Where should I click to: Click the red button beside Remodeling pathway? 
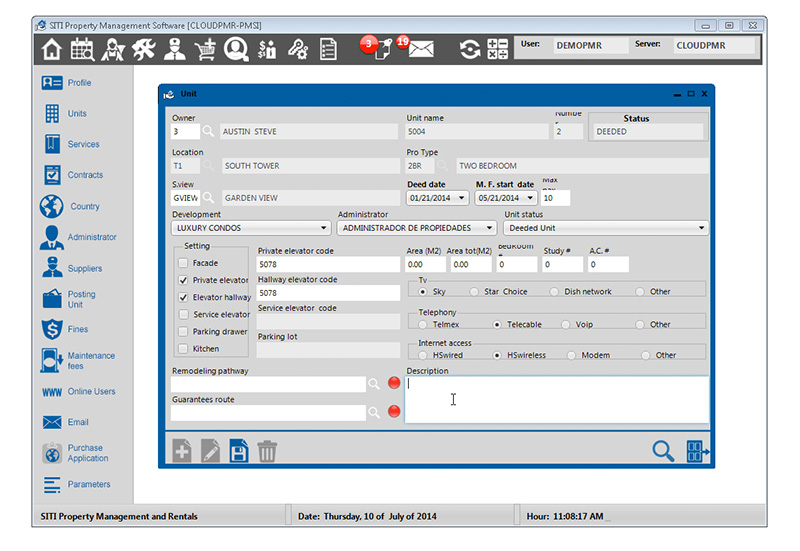pos(394,384)
